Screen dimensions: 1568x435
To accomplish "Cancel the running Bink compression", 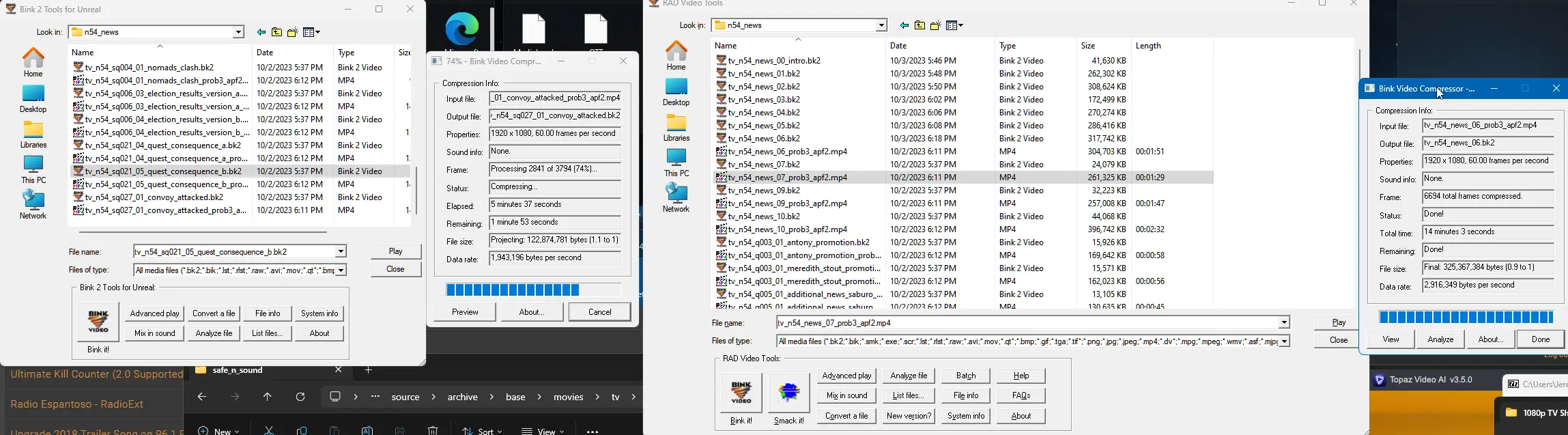I will pyautogui.click(x=599, y=312).
